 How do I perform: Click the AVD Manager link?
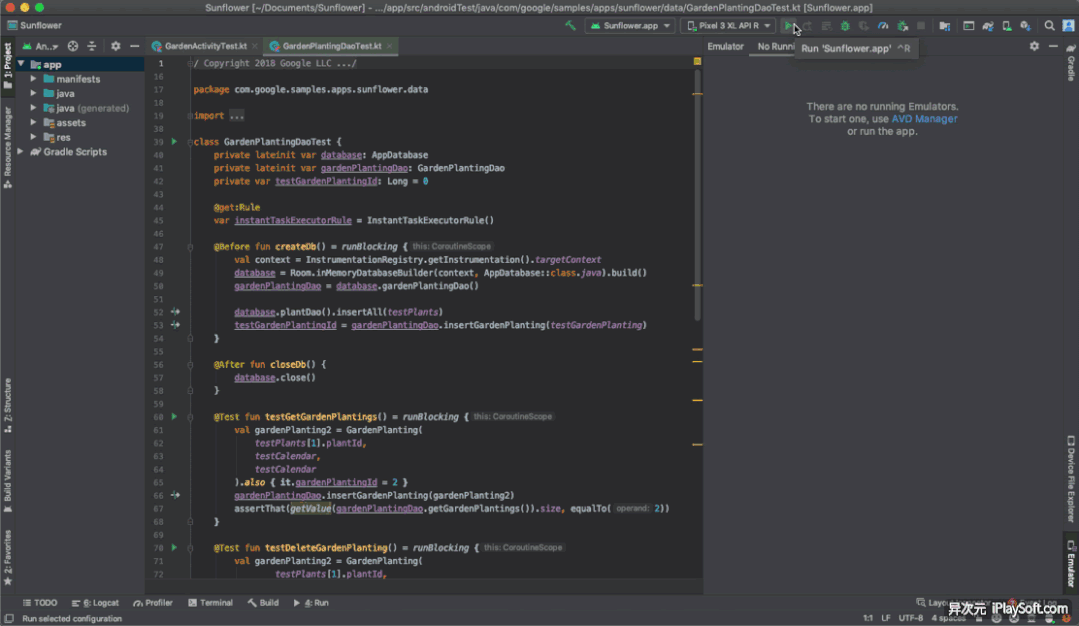[x=924, y=119]
